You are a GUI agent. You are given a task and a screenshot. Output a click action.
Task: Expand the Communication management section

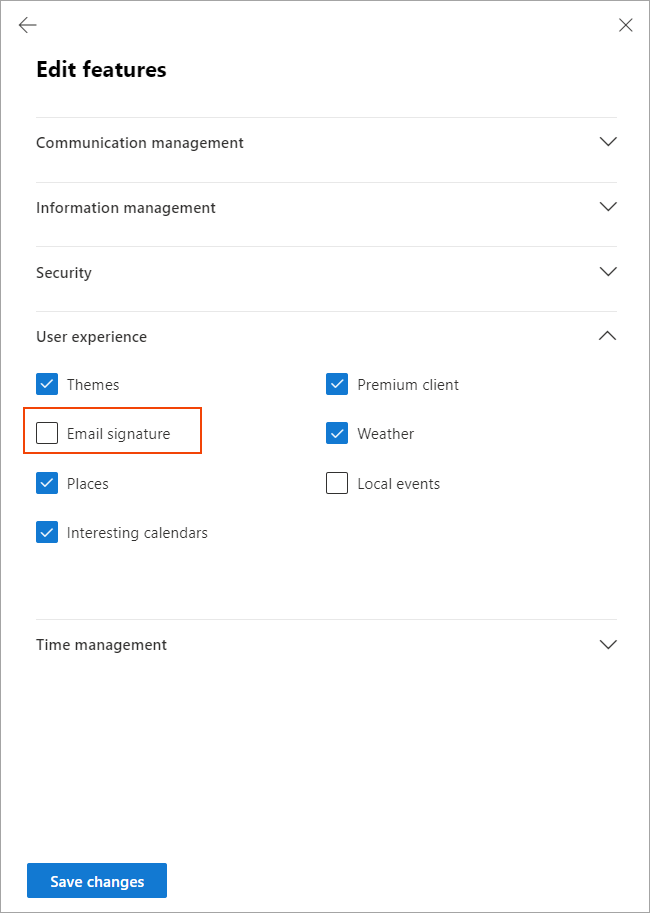pos(140,142)
